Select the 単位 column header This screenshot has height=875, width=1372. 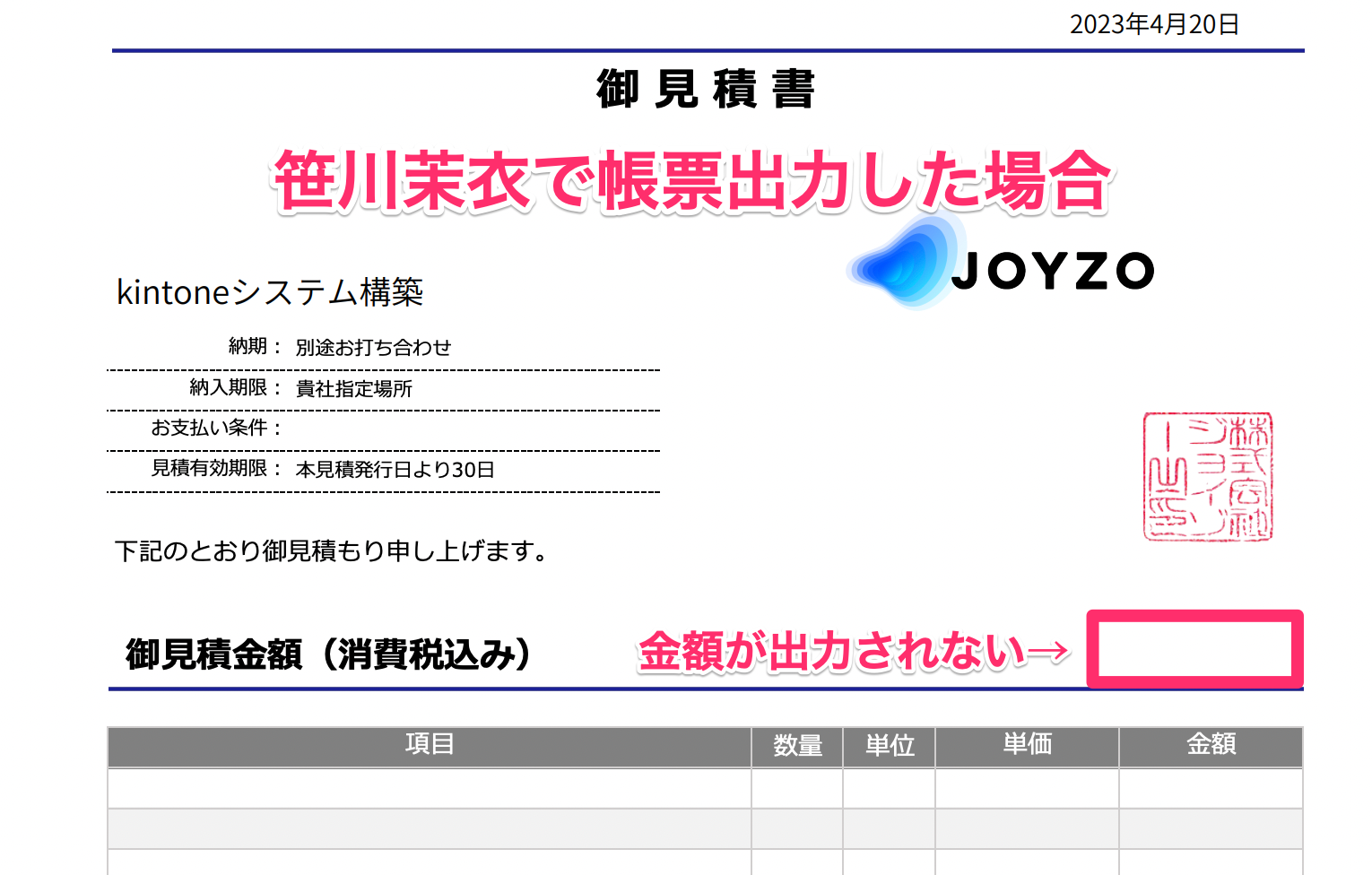point(889,746)
